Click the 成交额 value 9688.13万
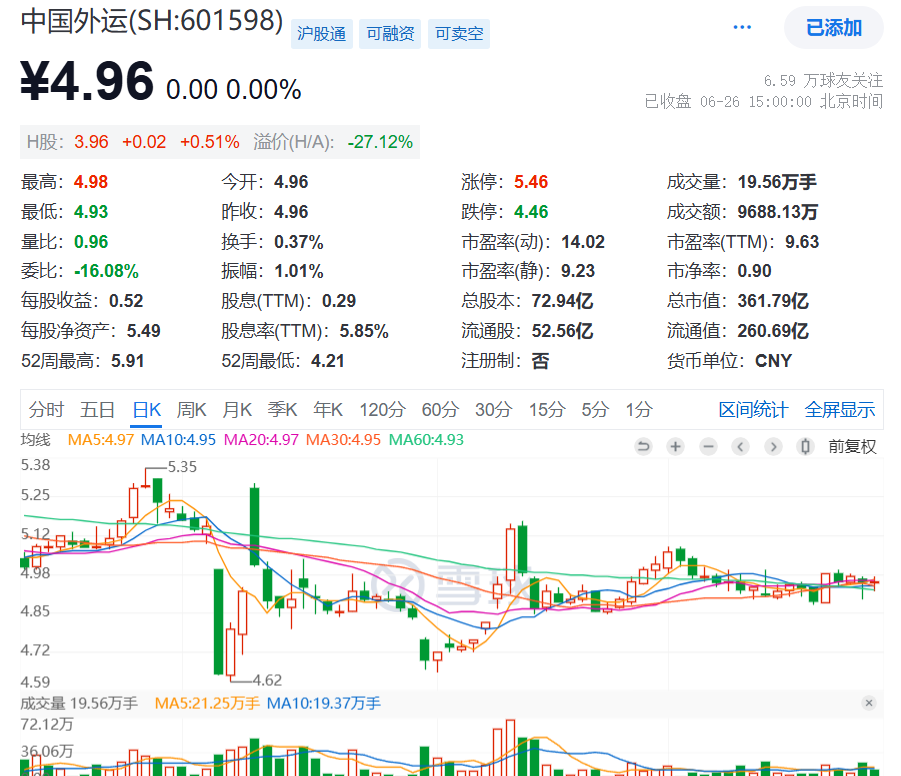Image resolution: width=901 pixels, height=776 pixels. [777, 212]
